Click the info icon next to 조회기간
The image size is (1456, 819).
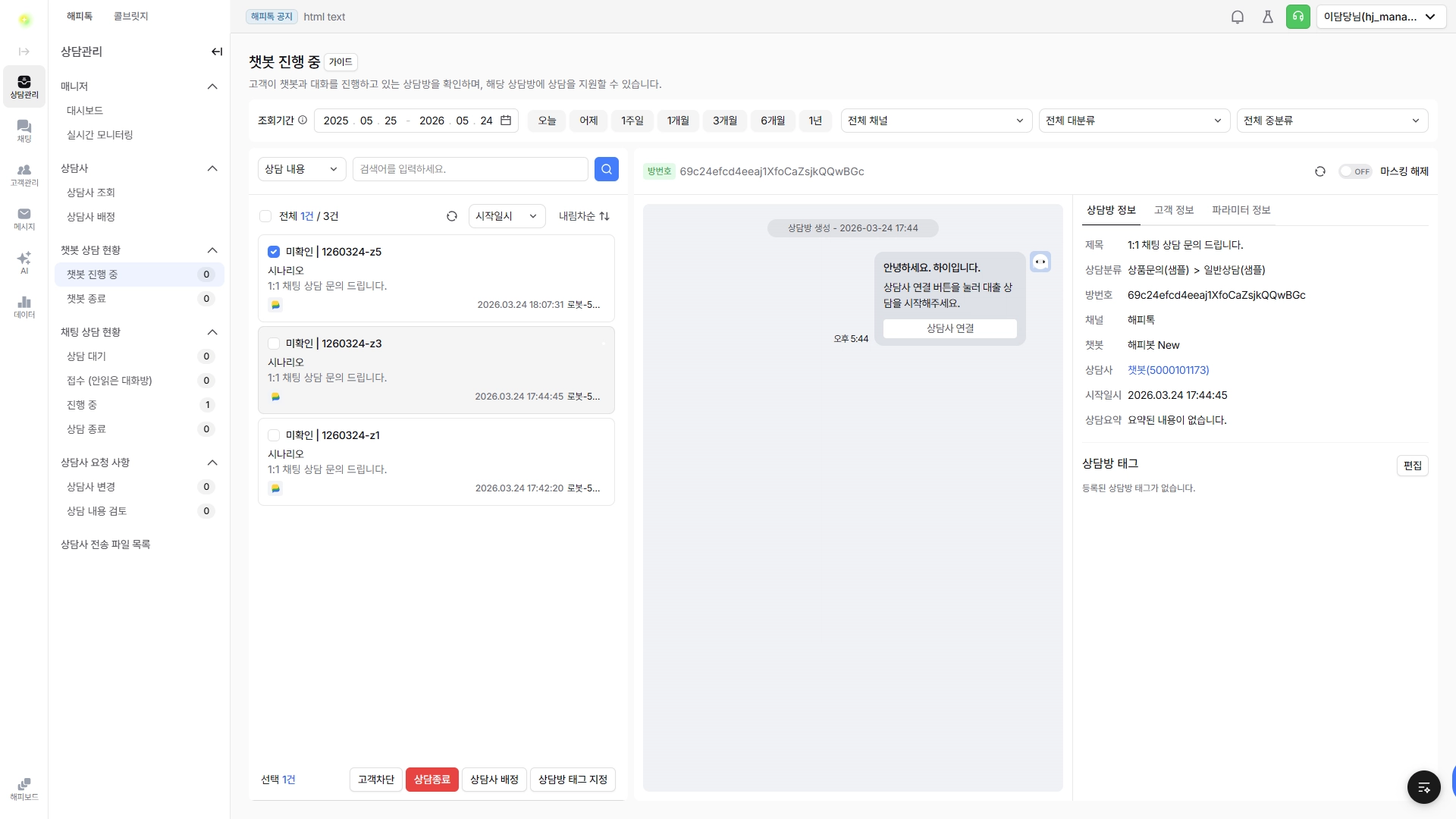[x=303, y=120]
